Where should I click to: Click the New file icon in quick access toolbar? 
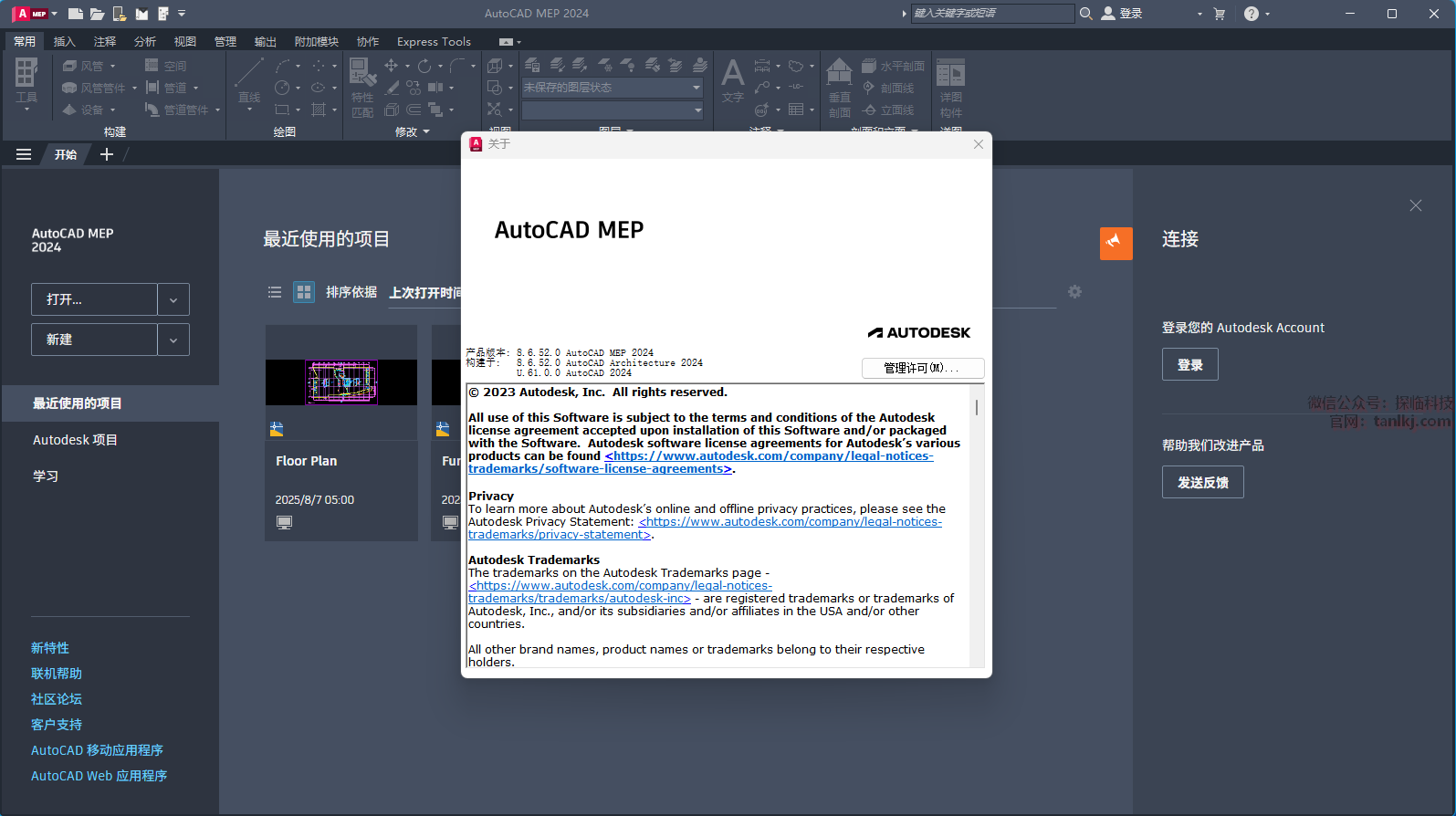click(76, 14)
